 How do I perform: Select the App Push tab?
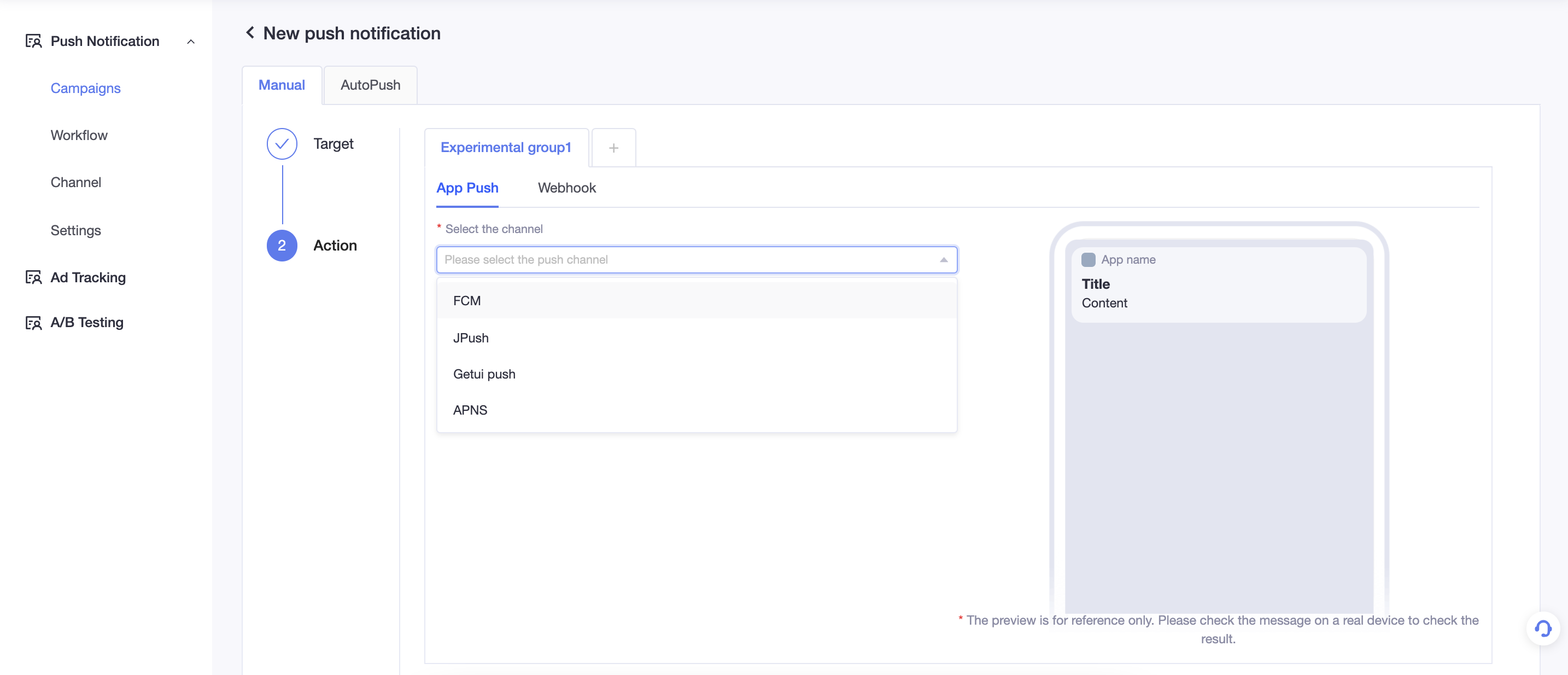point(467,188)
